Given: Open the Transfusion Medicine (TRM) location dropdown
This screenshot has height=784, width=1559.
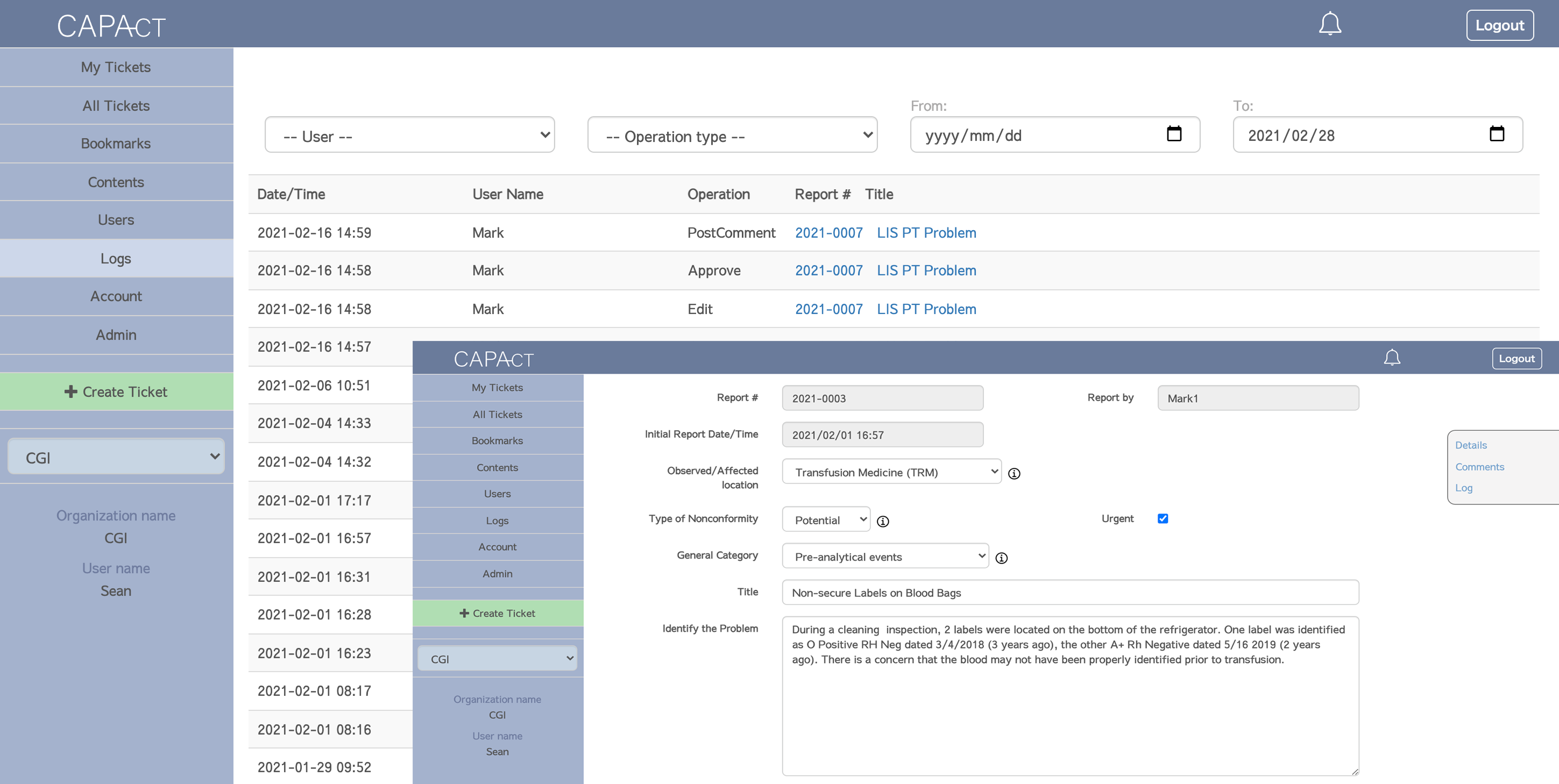Looking at the screenshot, I should (891, 472).
